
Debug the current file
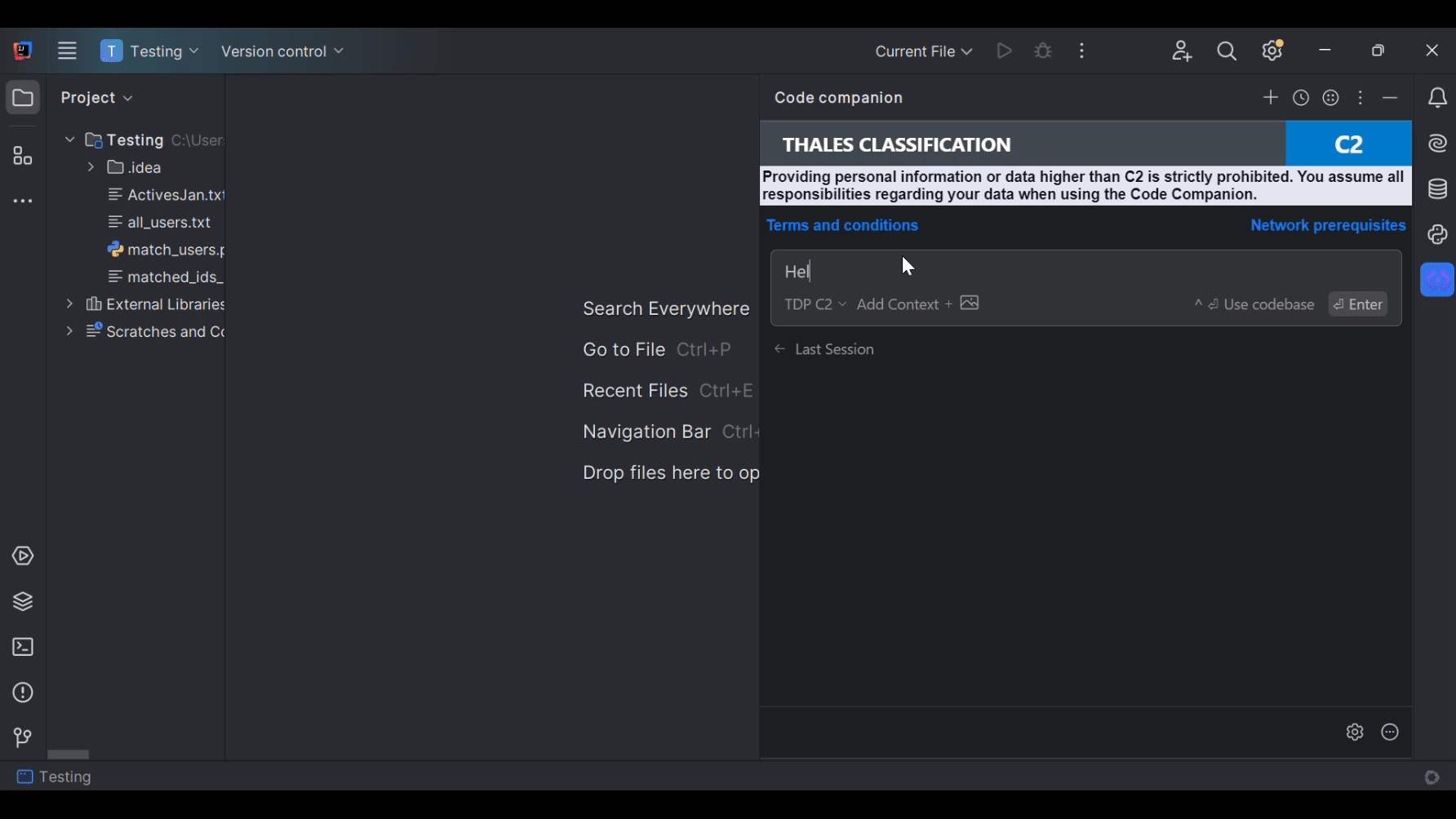tap(1043, 51)
